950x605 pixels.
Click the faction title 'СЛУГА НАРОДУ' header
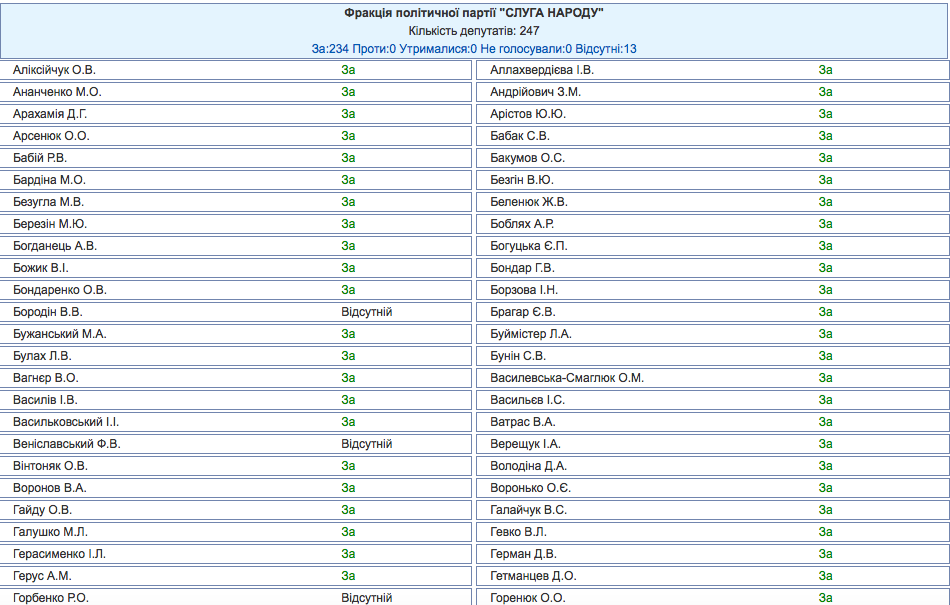point(475,12)
